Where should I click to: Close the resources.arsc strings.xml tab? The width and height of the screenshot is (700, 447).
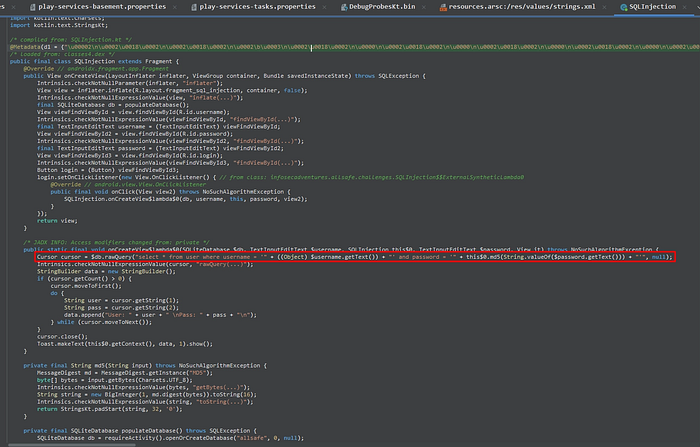click(604, 7)
